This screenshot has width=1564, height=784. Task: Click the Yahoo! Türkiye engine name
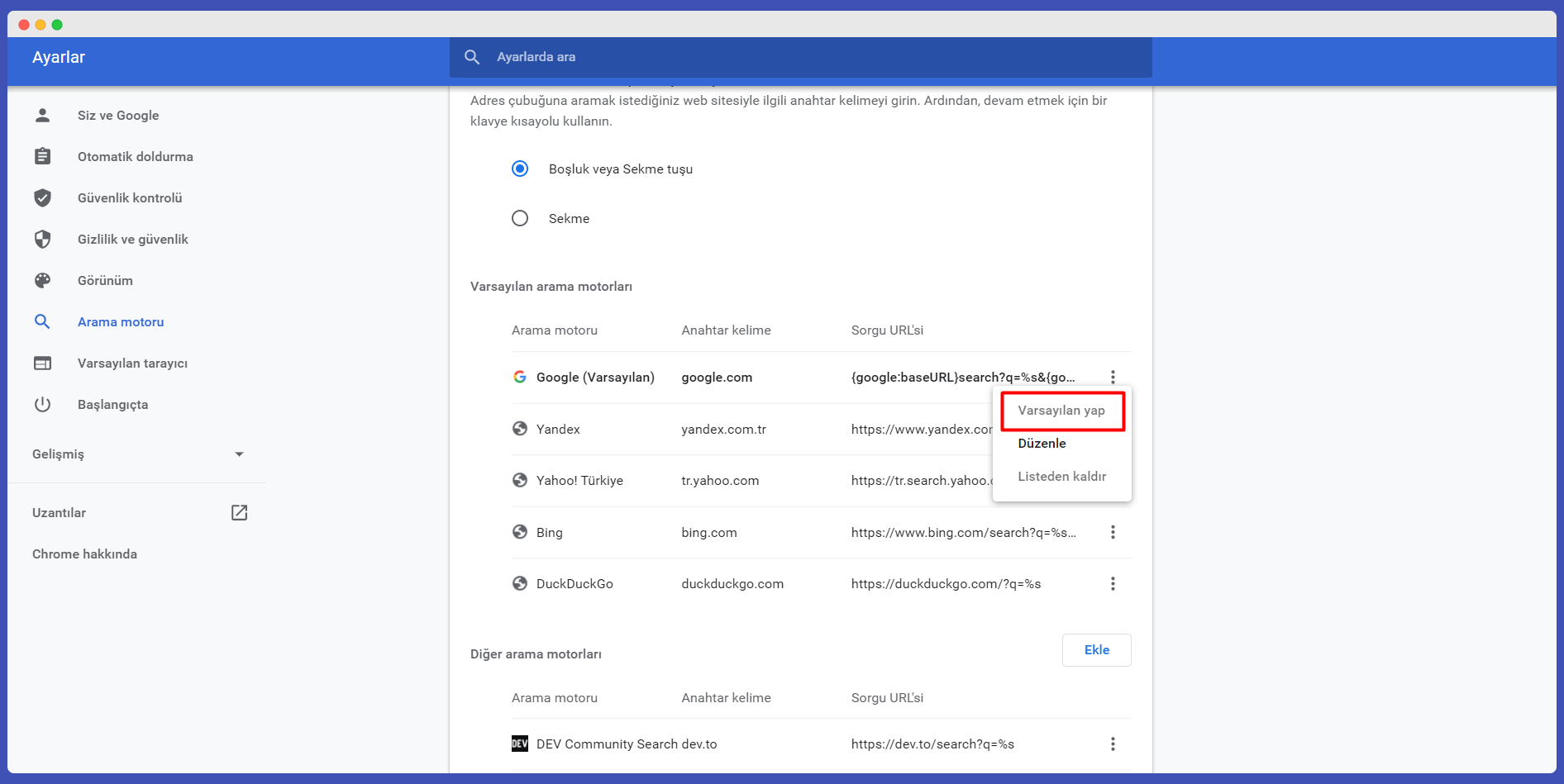(x=579, y=481)
